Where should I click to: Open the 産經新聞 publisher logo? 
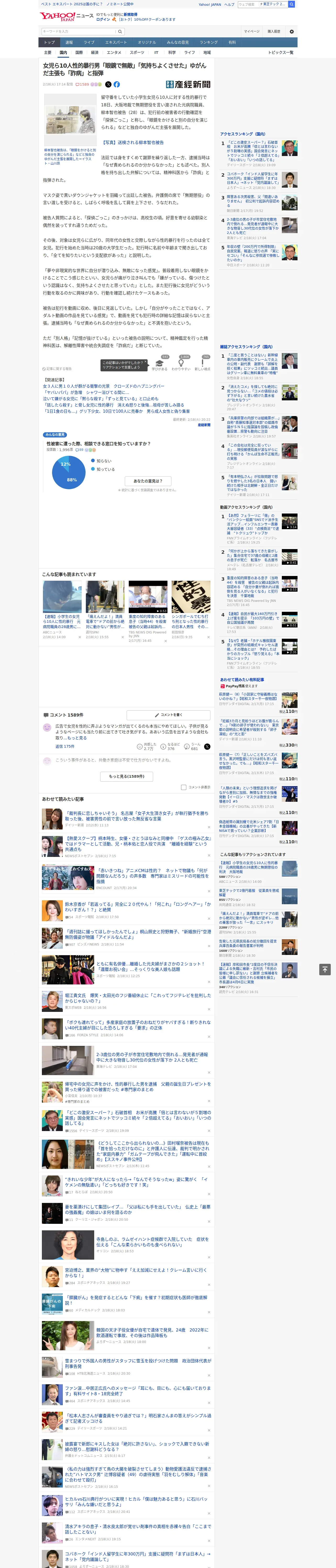point(188,85)
